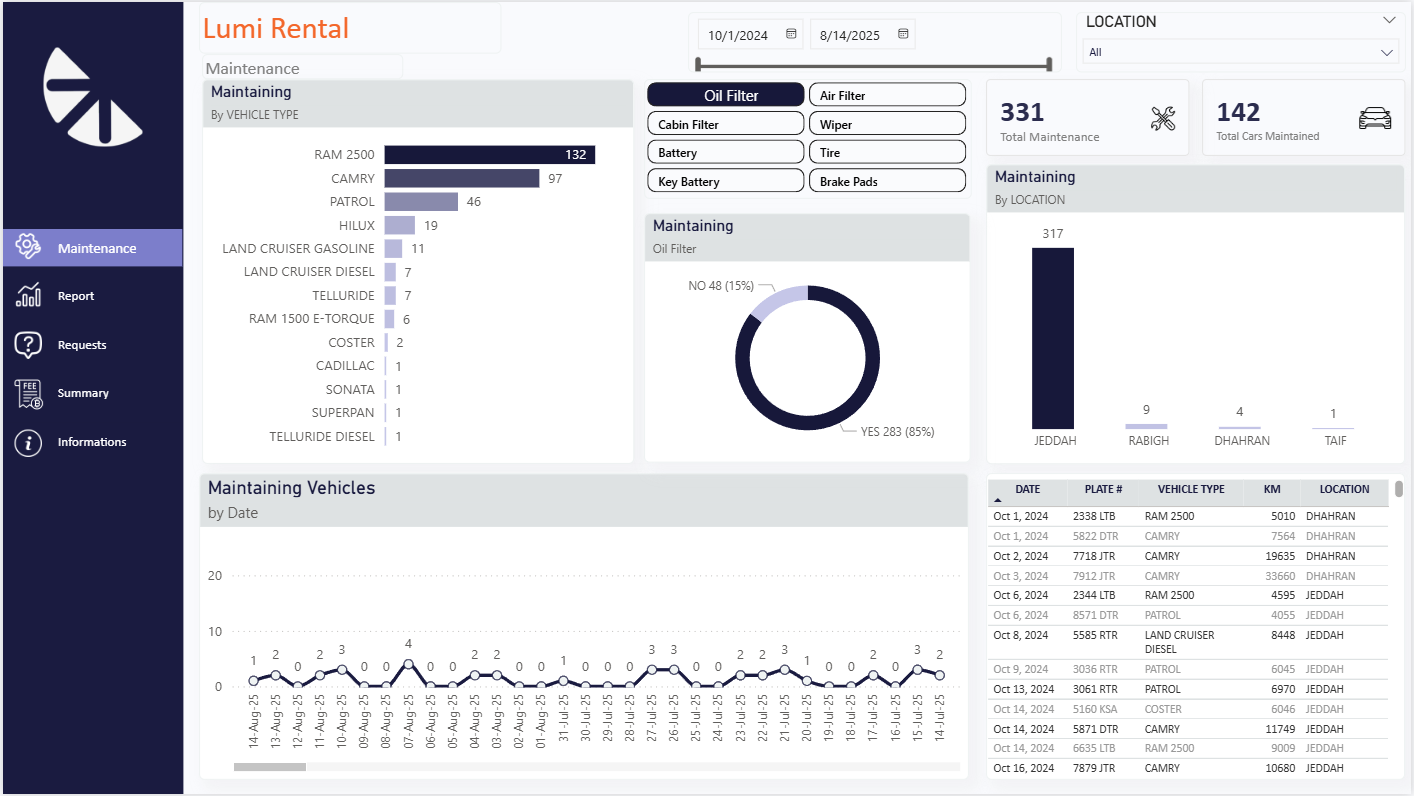Image resolution: width=1414 pixels, height=796 pixels.
Task: Click the Requests question mark icon
Action: point(29,344)
